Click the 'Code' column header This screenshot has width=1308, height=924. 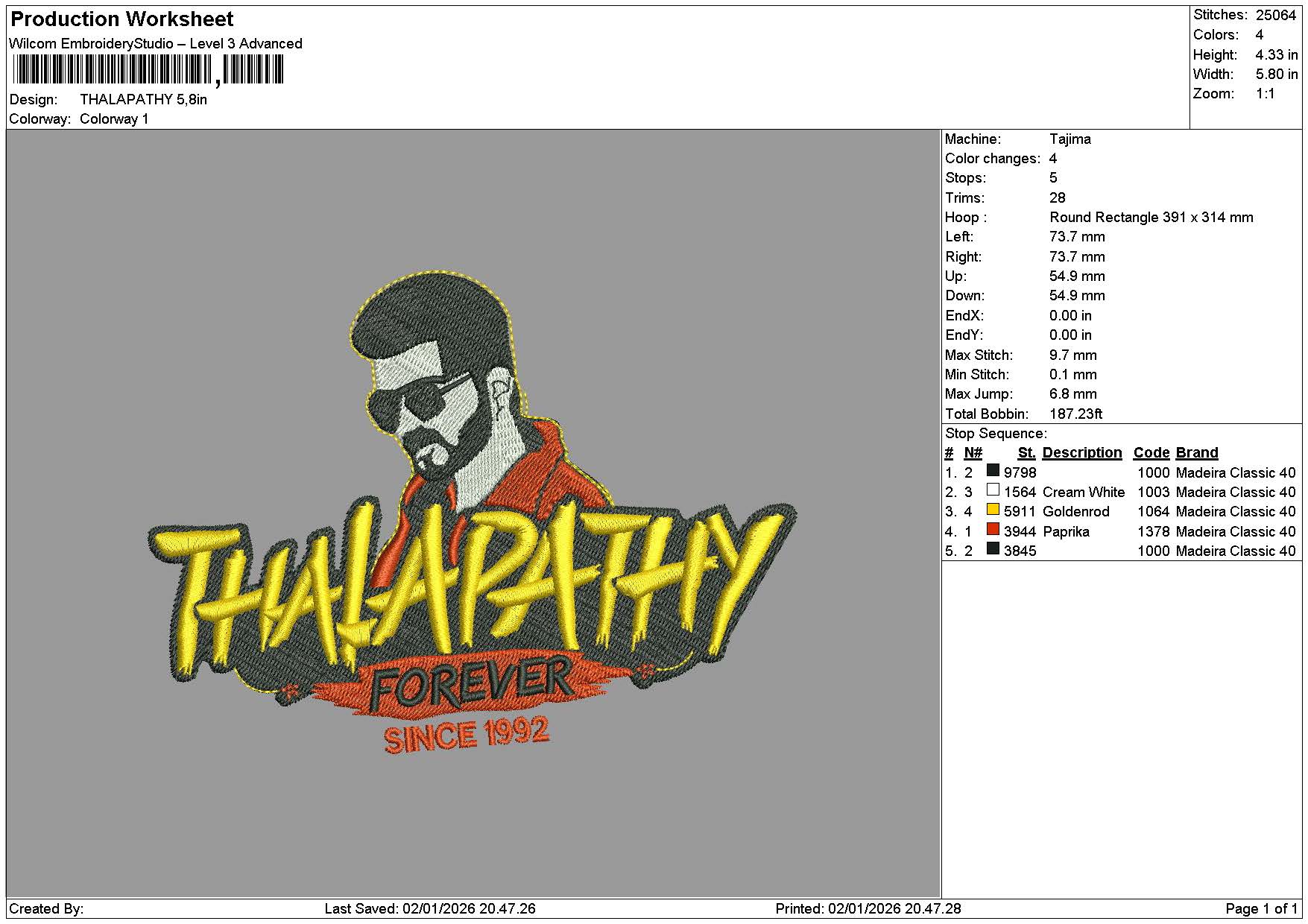1151,453
